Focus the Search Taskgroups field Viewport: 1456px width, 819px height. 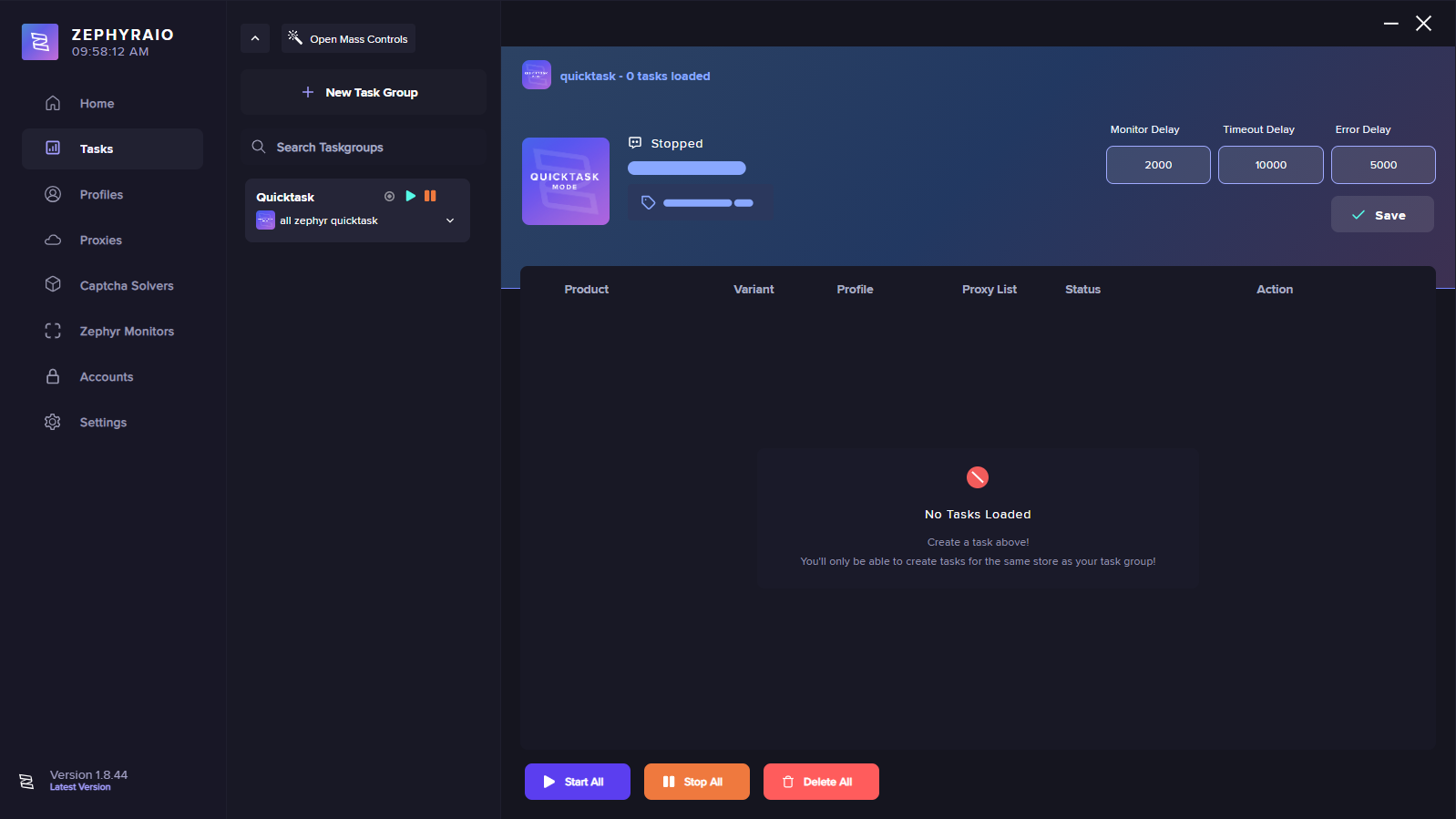coord(364,147)
